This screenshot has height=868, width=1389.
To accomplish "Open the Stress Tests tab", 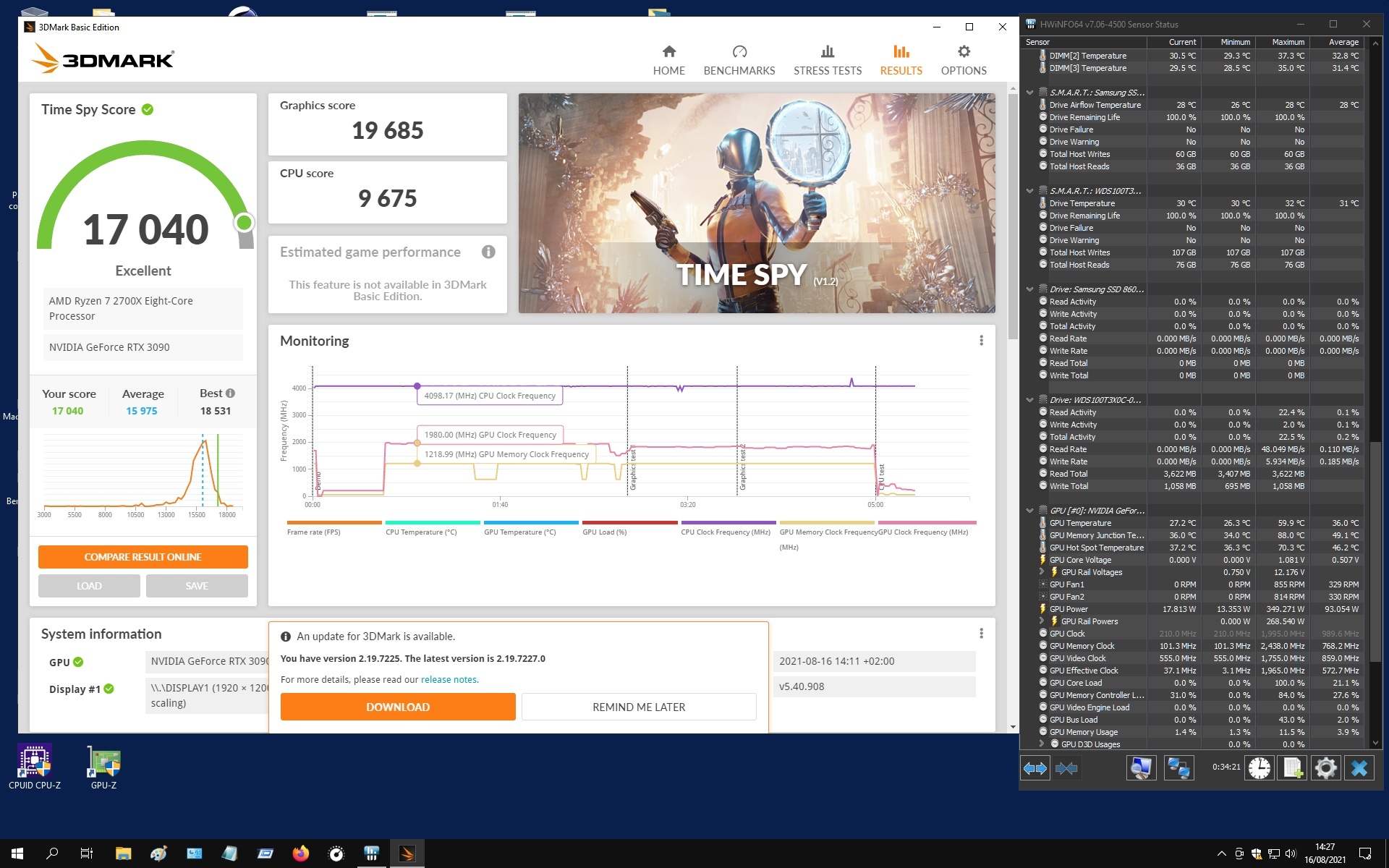I will coord(827,60).
